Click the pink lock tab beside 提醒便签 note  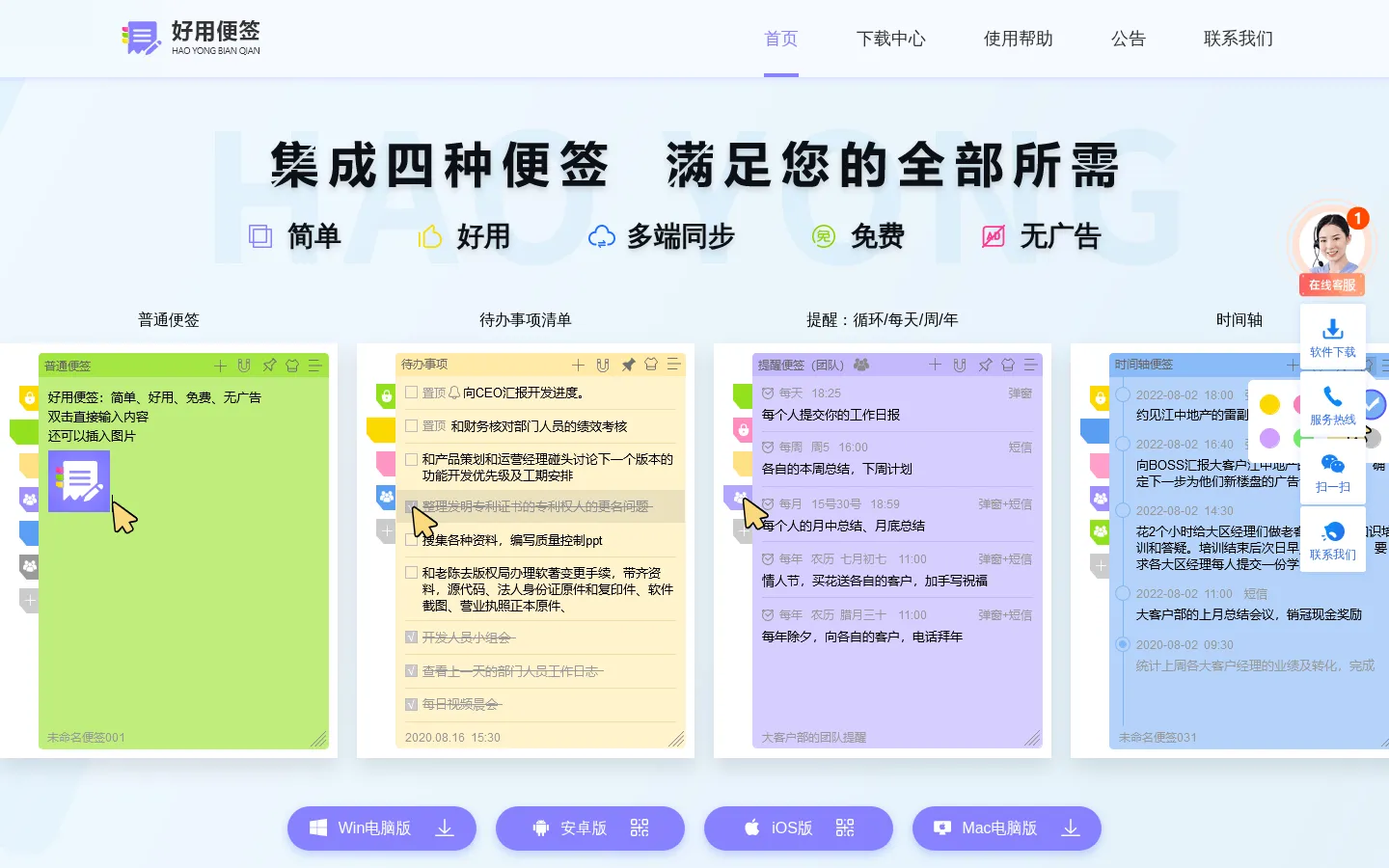(743, 430)
